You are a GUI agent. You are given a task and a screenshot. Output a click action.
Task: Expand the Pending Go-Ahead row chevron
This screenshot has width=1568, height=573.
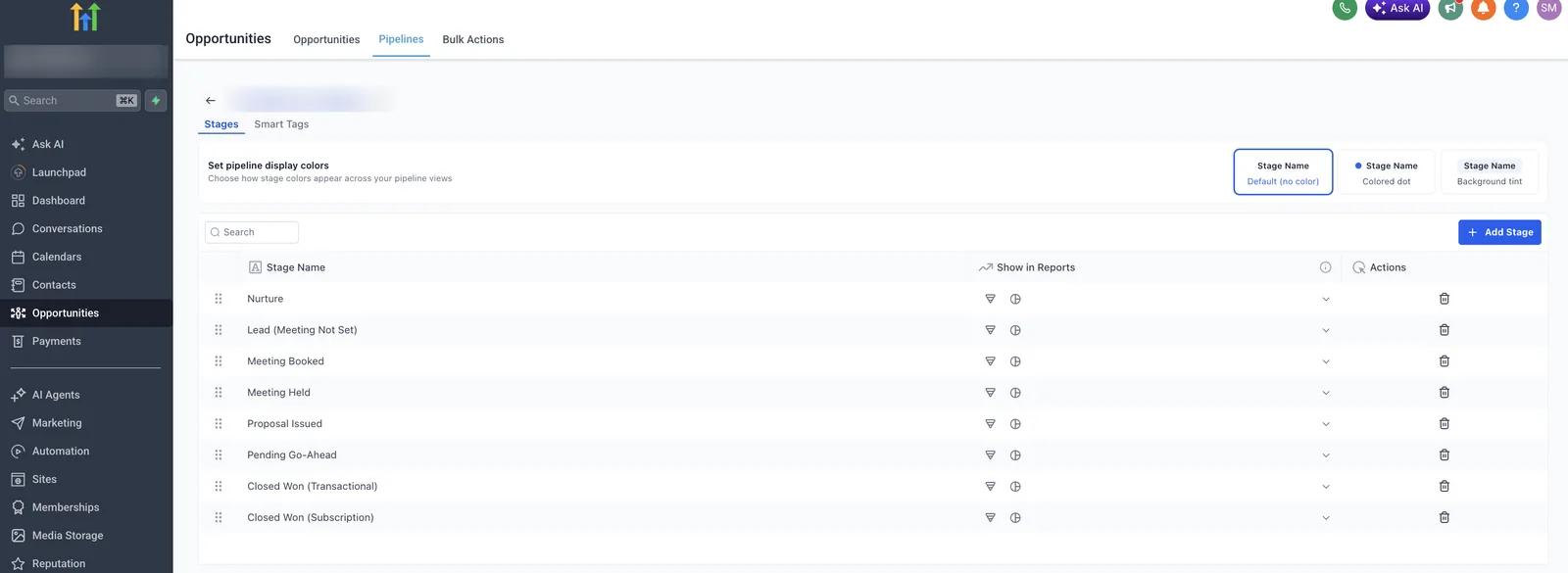click(1325, 455)
